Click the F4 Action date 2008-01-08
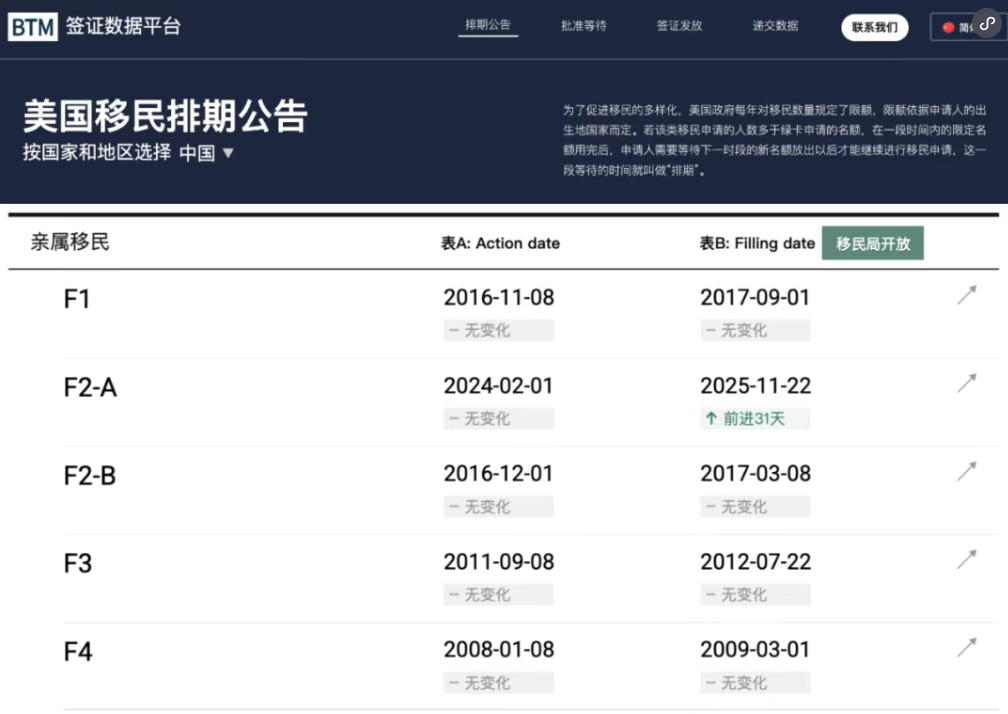The image size is (1008, 714). coord(498,649)
